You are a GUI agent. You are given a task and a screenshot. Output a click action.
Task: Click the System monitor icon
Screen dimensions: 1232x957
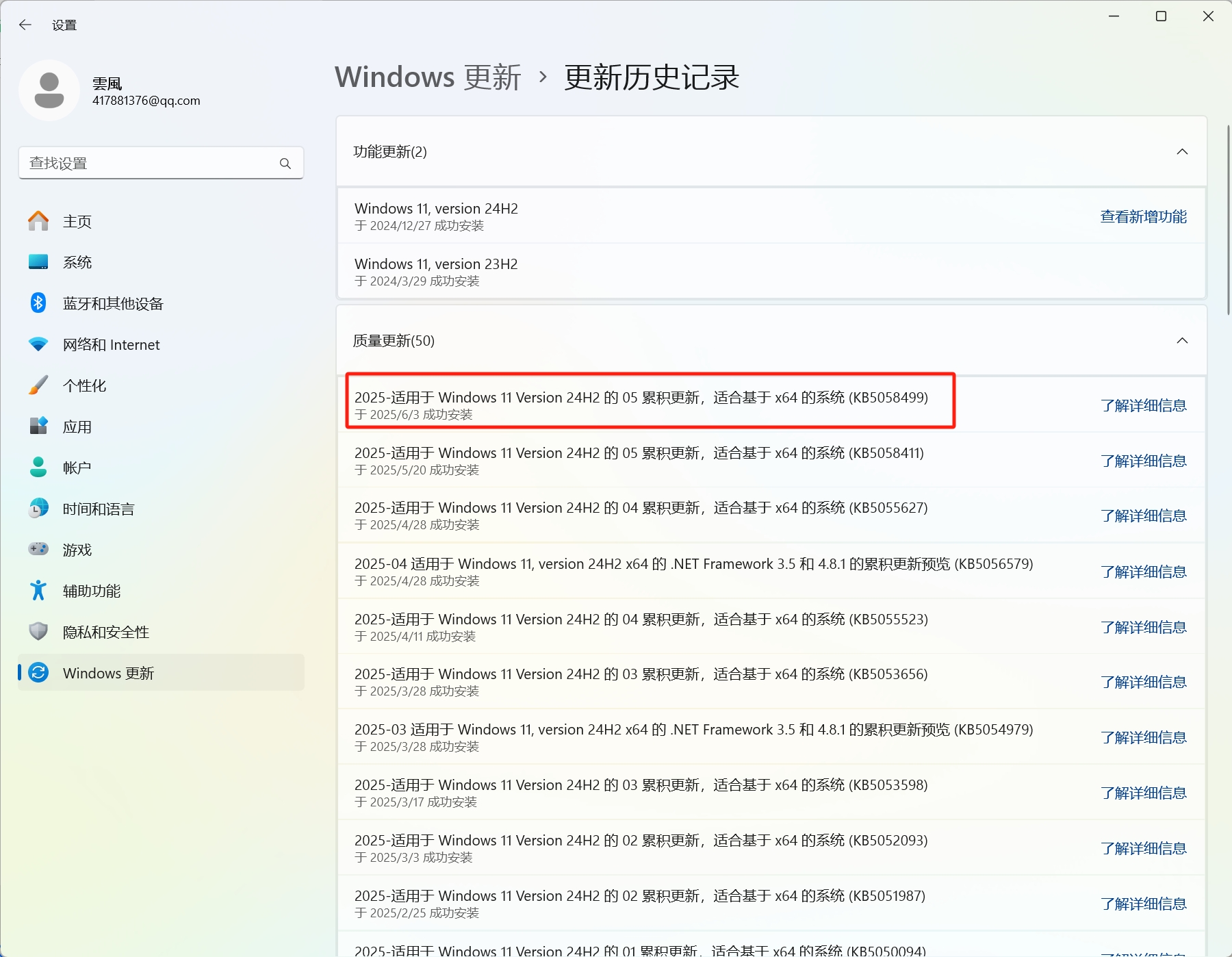pyautogui.click(x=38, y=262)
